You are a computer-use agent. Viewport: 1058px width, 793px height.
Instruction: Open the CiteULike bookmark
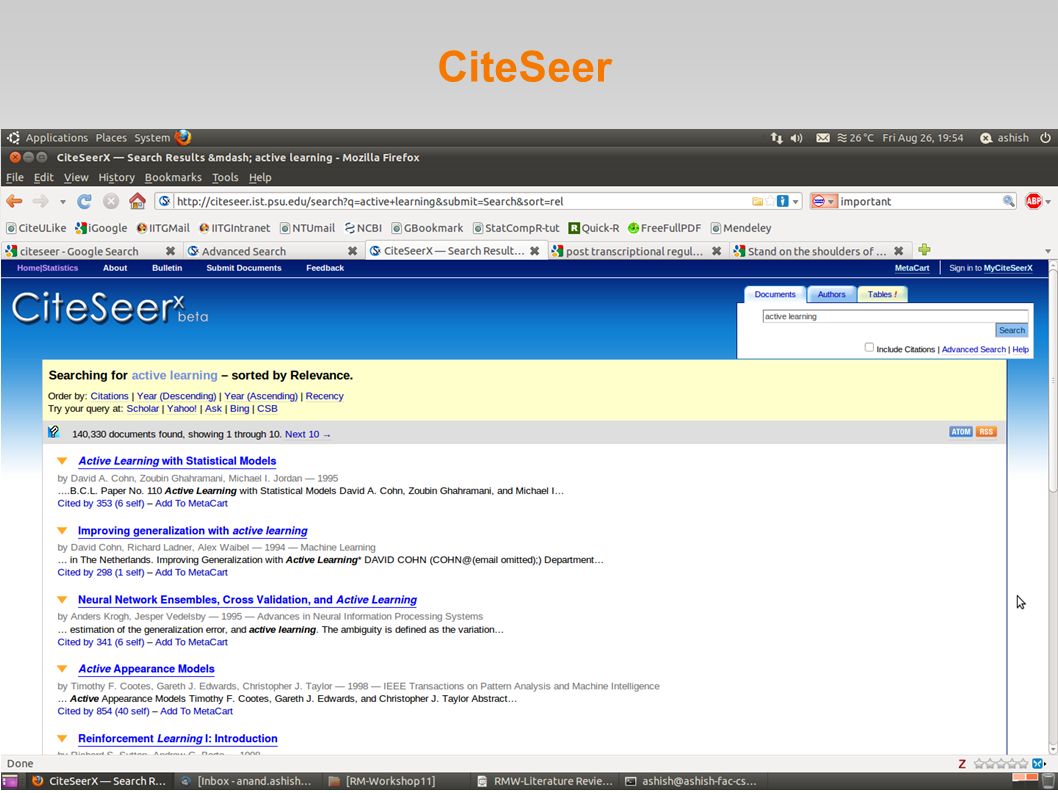coord(36,228)
